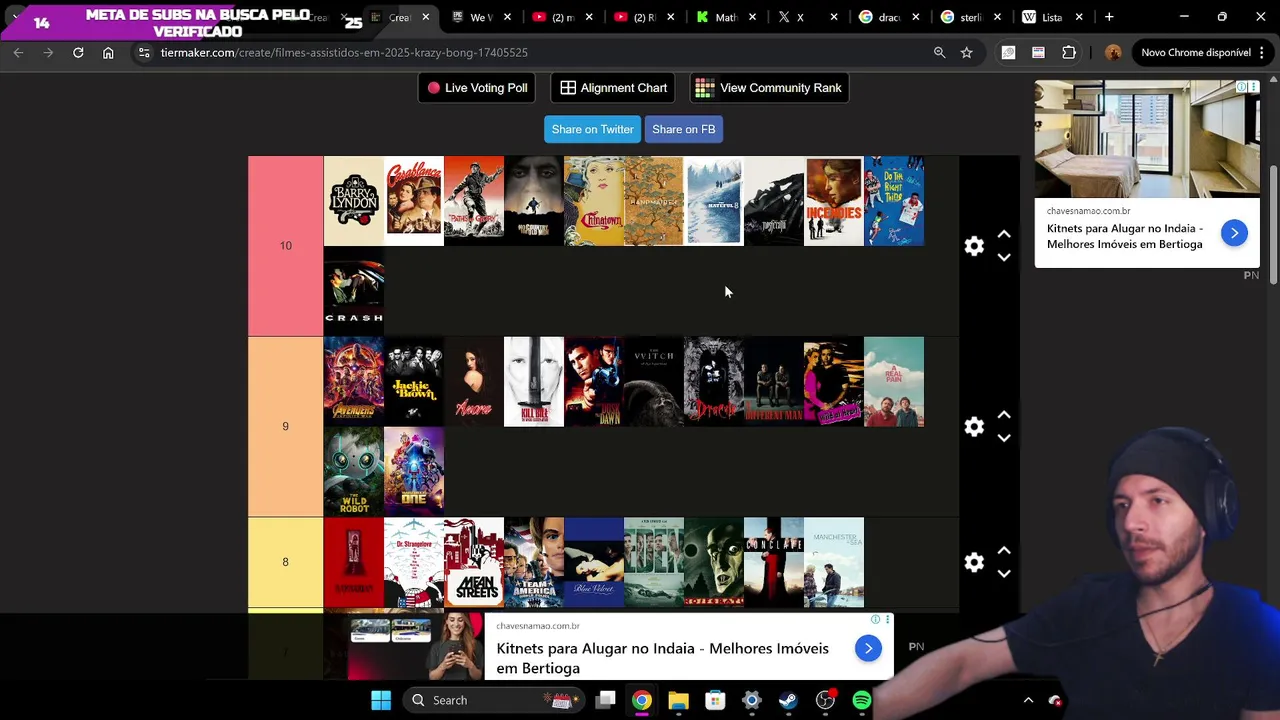Select the Crash poster
The width and height of the screenshot is (1280, 720).
click(354, 291)
